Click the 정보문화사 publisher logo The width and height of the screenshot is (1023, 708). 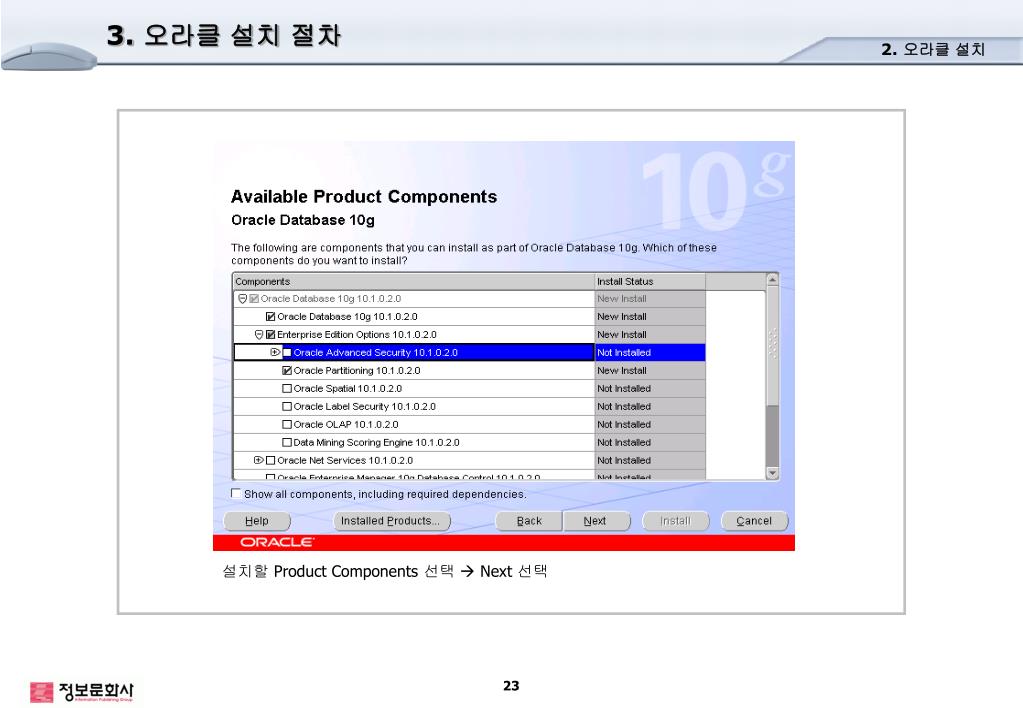pyautogui.click(x=82, y=692)
